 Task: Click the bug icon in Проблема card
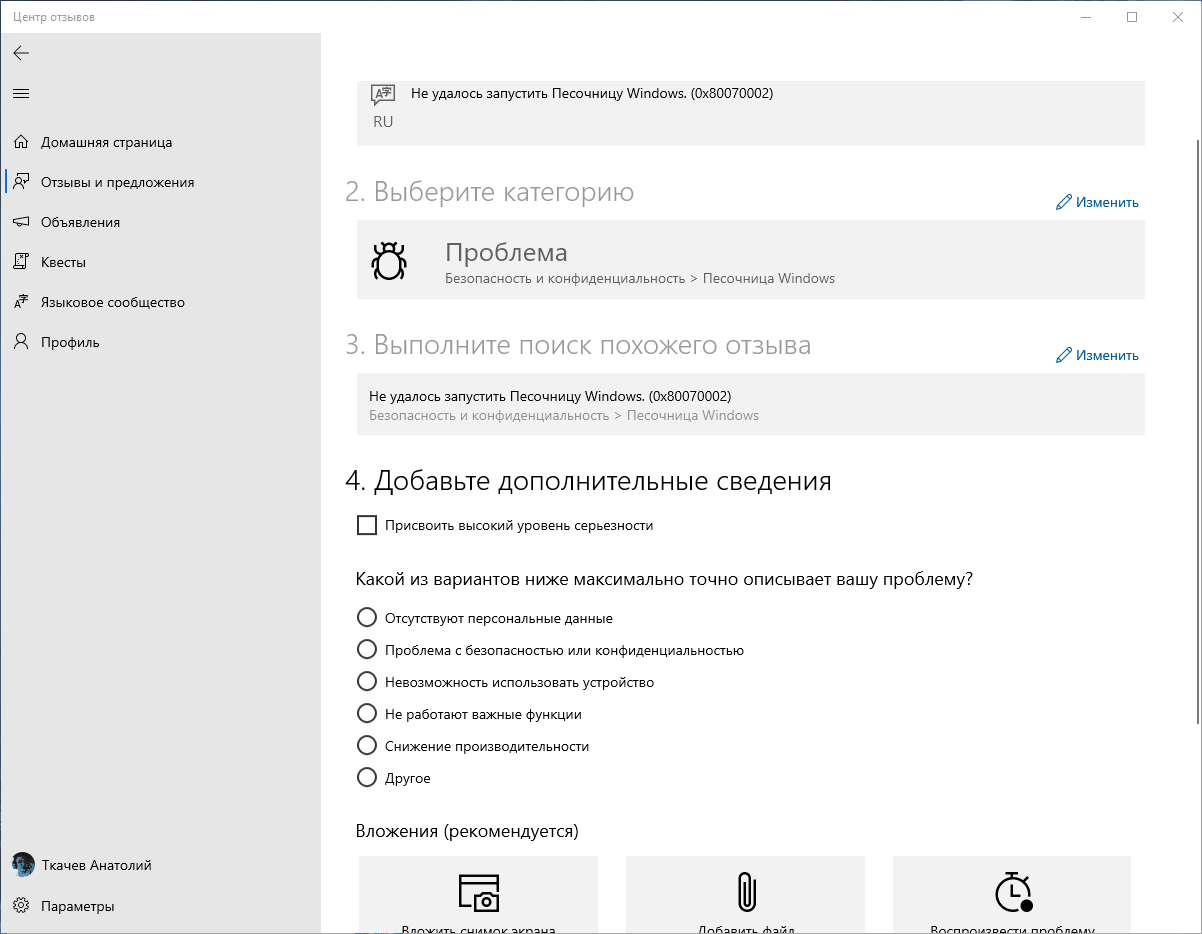(388, 260)
